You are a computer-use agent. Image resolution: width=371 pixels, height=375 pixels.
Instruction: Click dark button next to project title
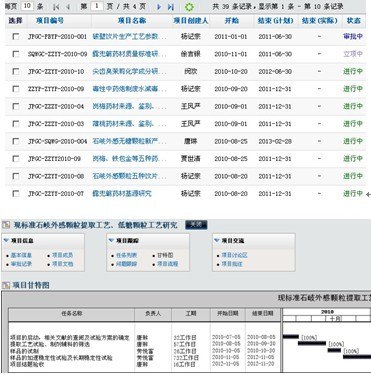[196, 225]
